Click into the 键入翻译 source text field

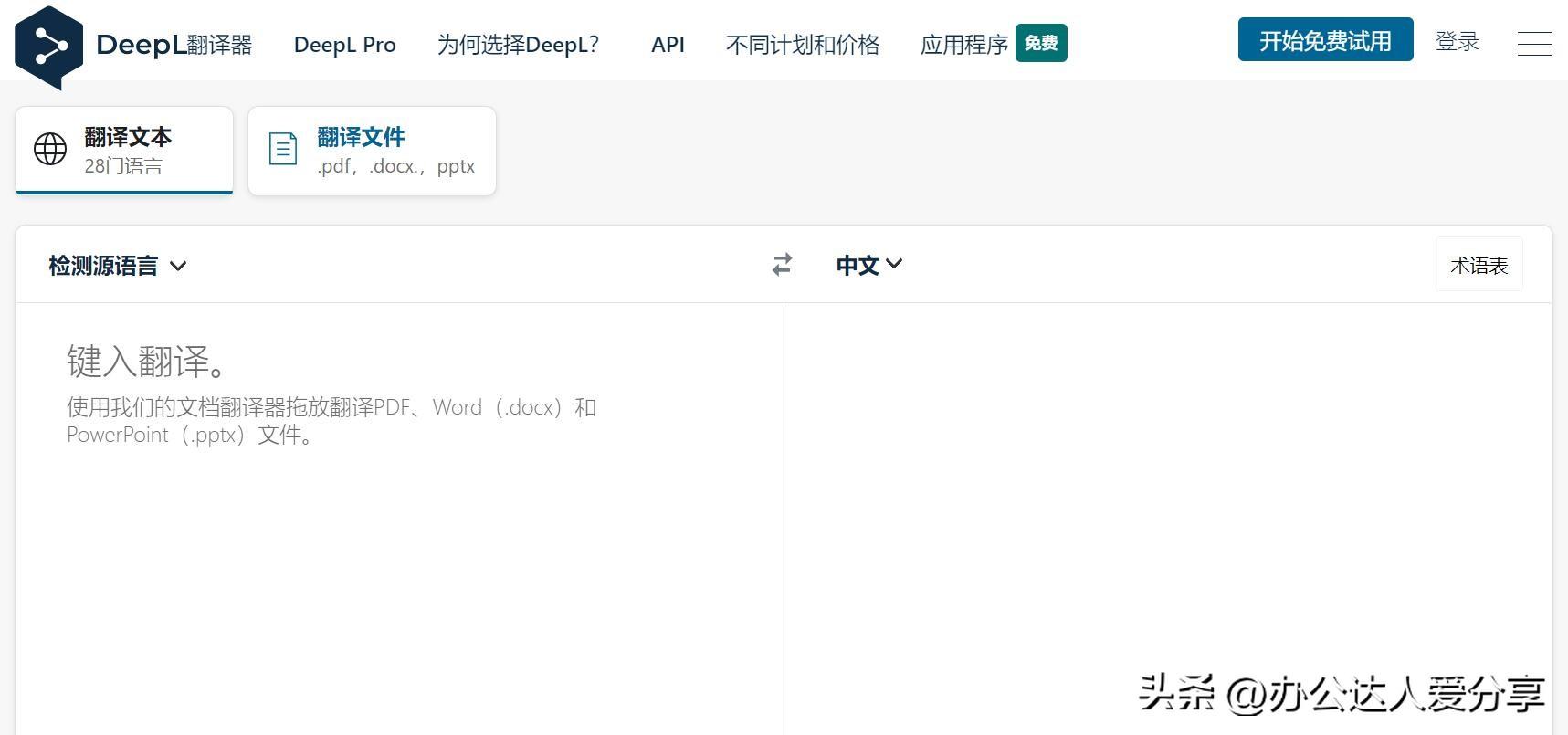point(399,519)
